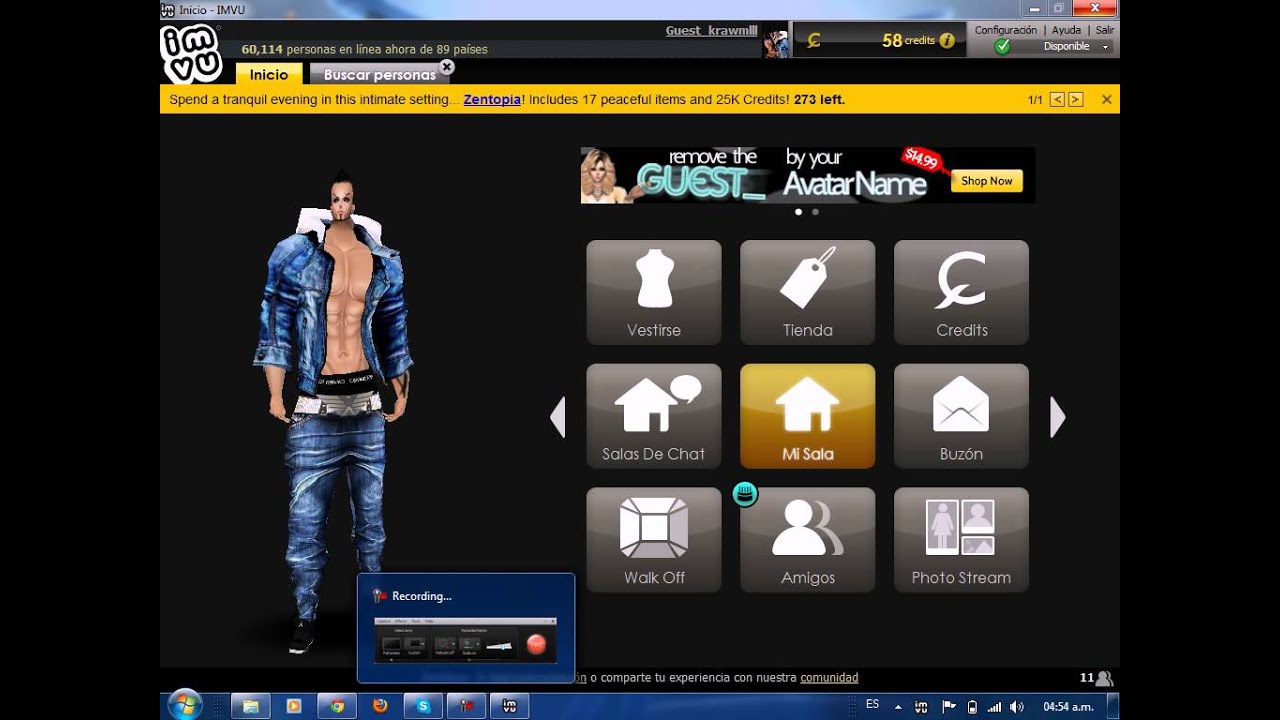Open the online friends count icon
The height and width of the screenshot is (720, 1280).
click(1104, 678)
